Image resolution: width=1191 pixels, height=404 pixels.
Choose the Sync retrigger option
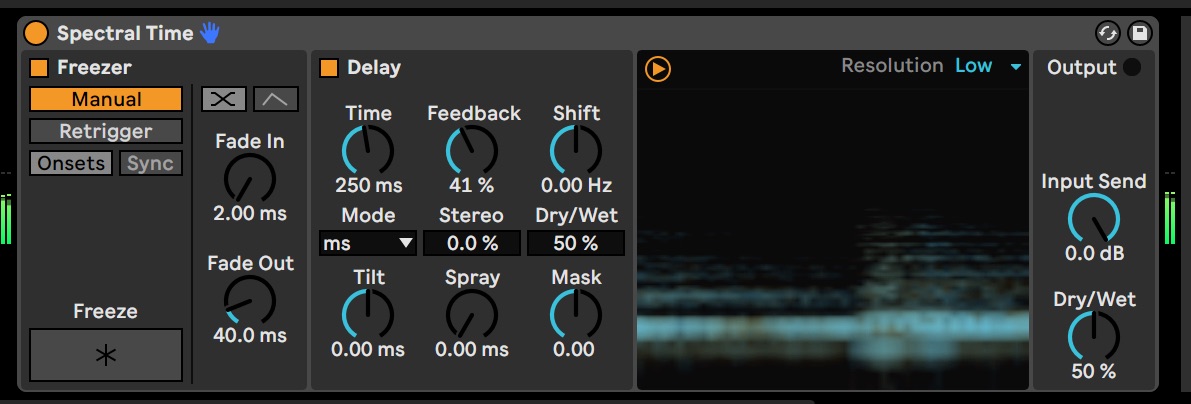[x=151, y=163]
